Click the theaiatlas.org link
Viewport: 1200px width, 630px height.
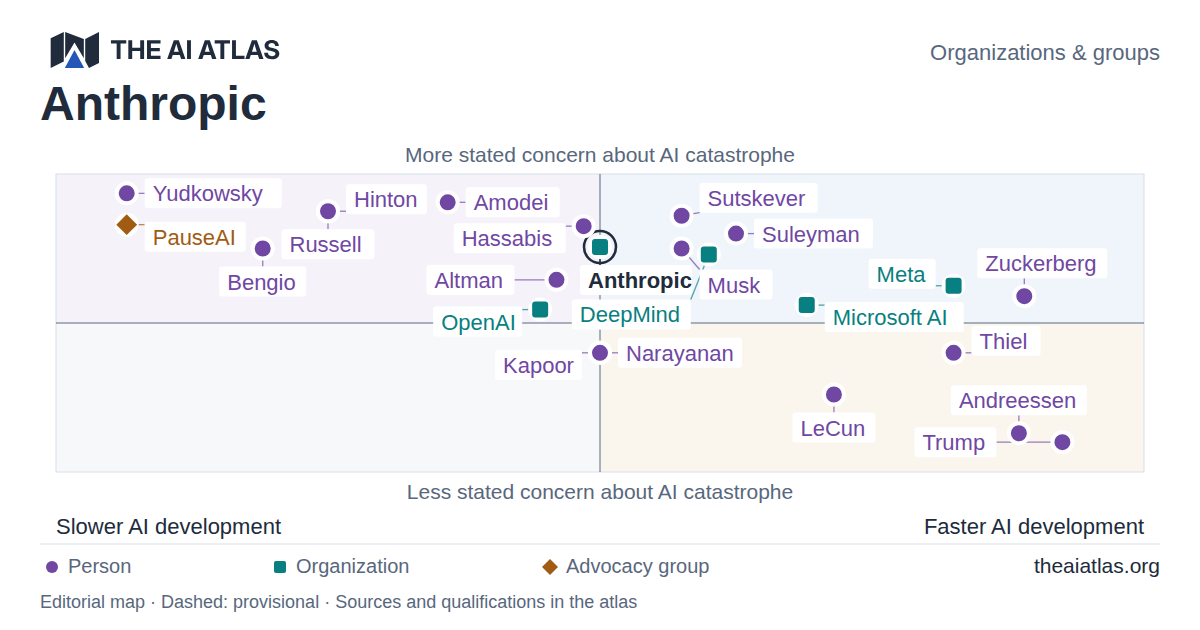pos(1097,566)
